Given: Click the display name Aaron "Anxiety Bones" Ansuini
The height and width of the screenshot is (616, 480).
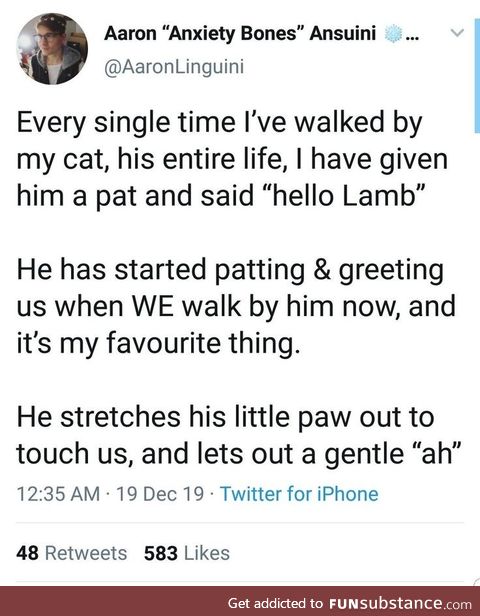Looking at the screenshot, I should [x=240, y=34].
